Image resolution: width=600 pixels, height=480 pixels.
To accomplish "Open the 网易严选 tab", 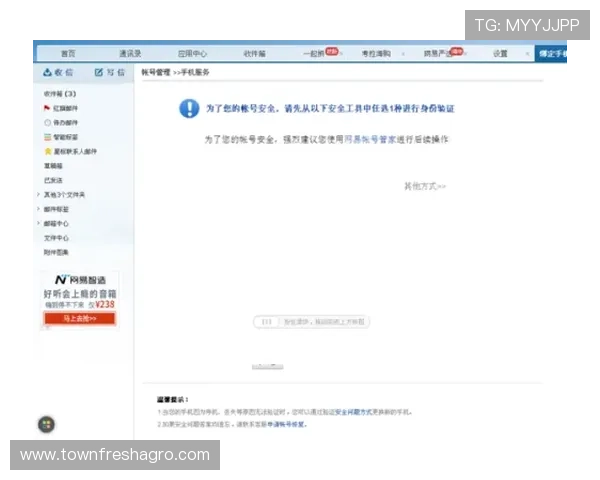I will (x=437, y=54).
